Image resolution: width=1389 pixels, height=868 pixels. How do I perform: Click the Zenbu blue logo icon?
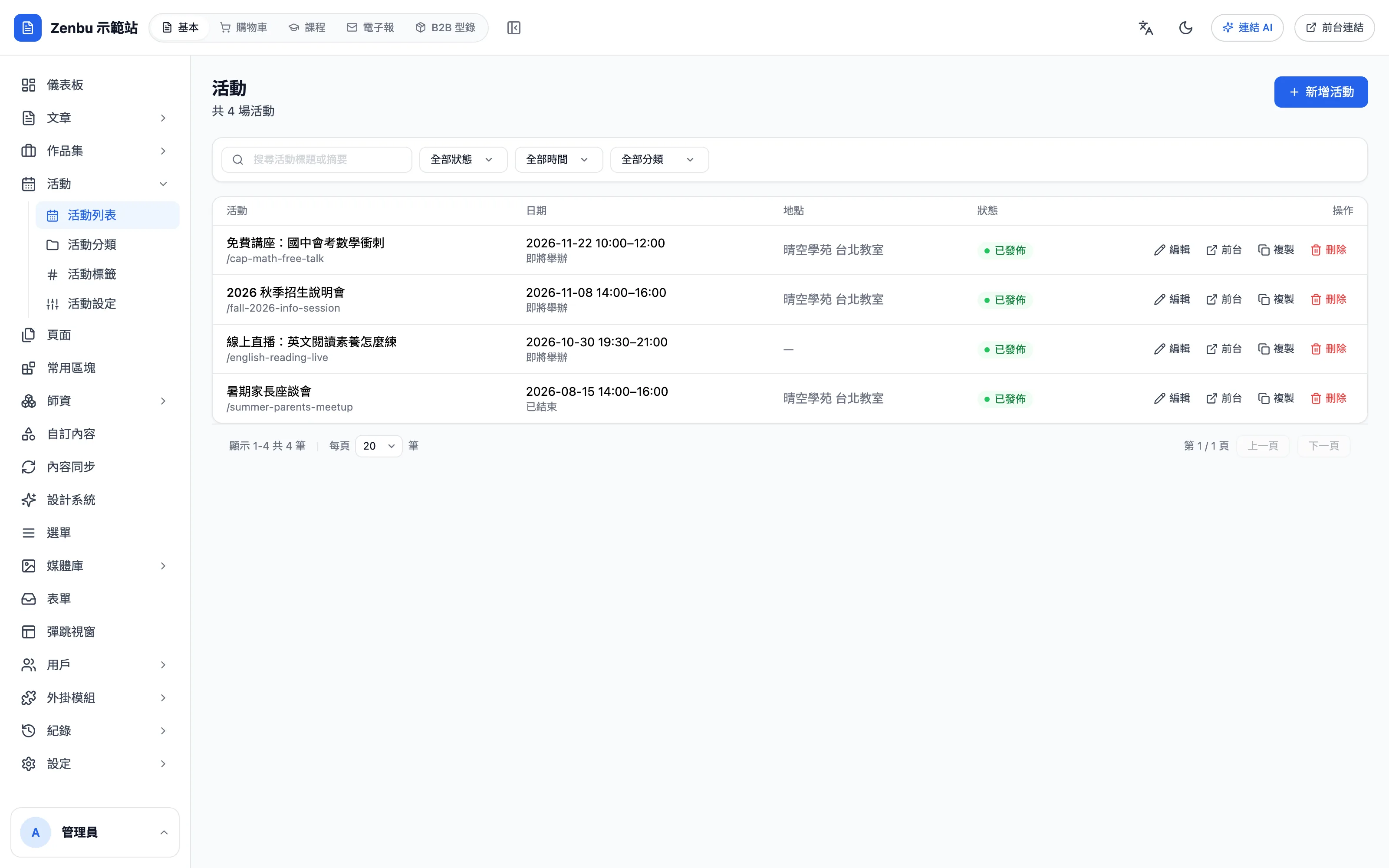[27, 27]
